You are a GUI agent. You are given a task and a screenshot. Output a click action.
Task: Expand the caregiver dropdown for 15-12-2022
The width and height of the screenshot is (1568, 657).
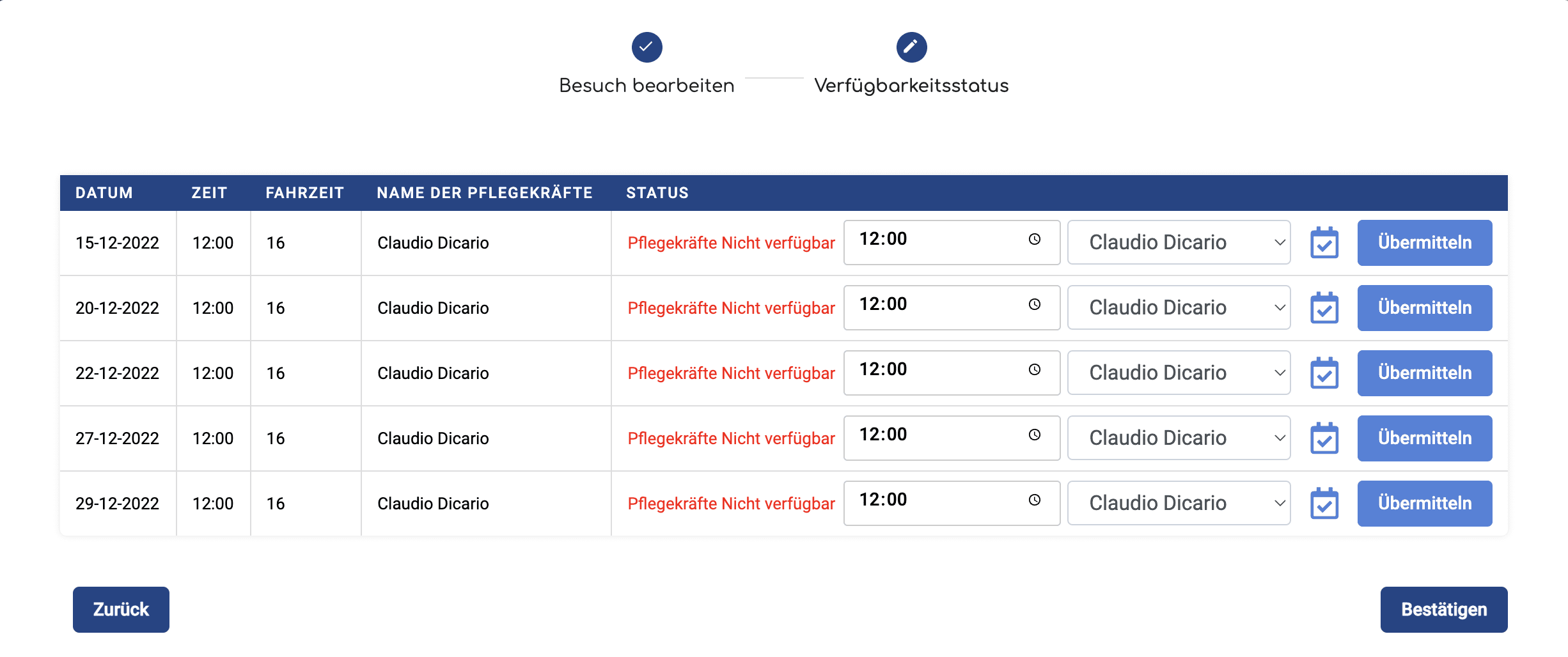[1179, 242]
